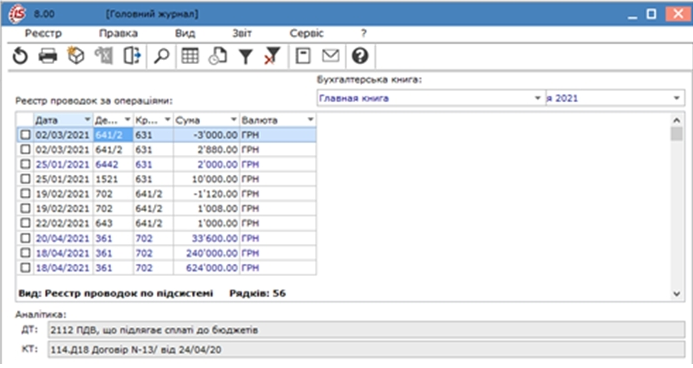Open the Де... column filter arrow
This screenshot has width=693, height=368.
(127, 120)
